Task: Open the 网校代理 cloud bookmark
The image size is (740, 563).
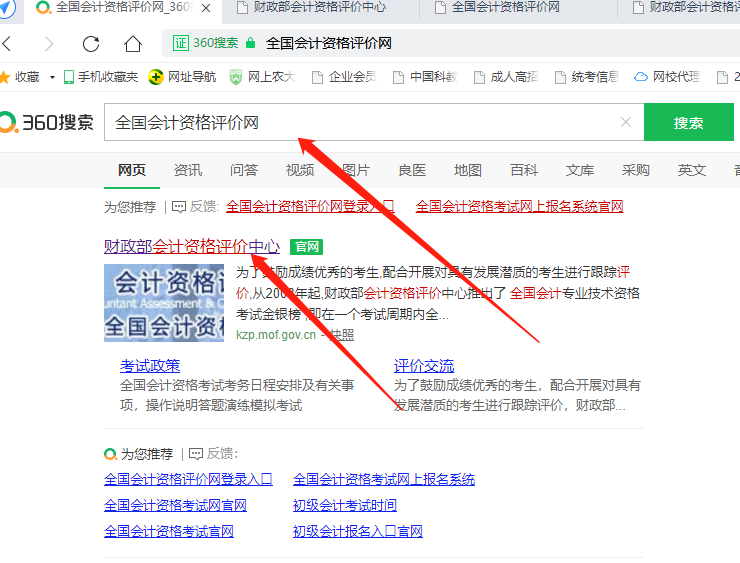Action: (667, 77)
